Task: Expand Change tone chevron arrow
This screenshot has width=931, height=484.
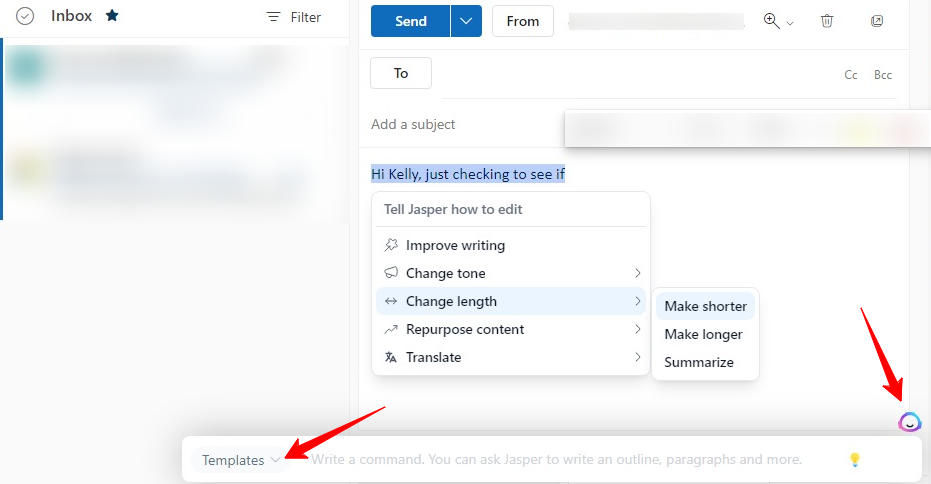Action: click(x=638, y=273)
